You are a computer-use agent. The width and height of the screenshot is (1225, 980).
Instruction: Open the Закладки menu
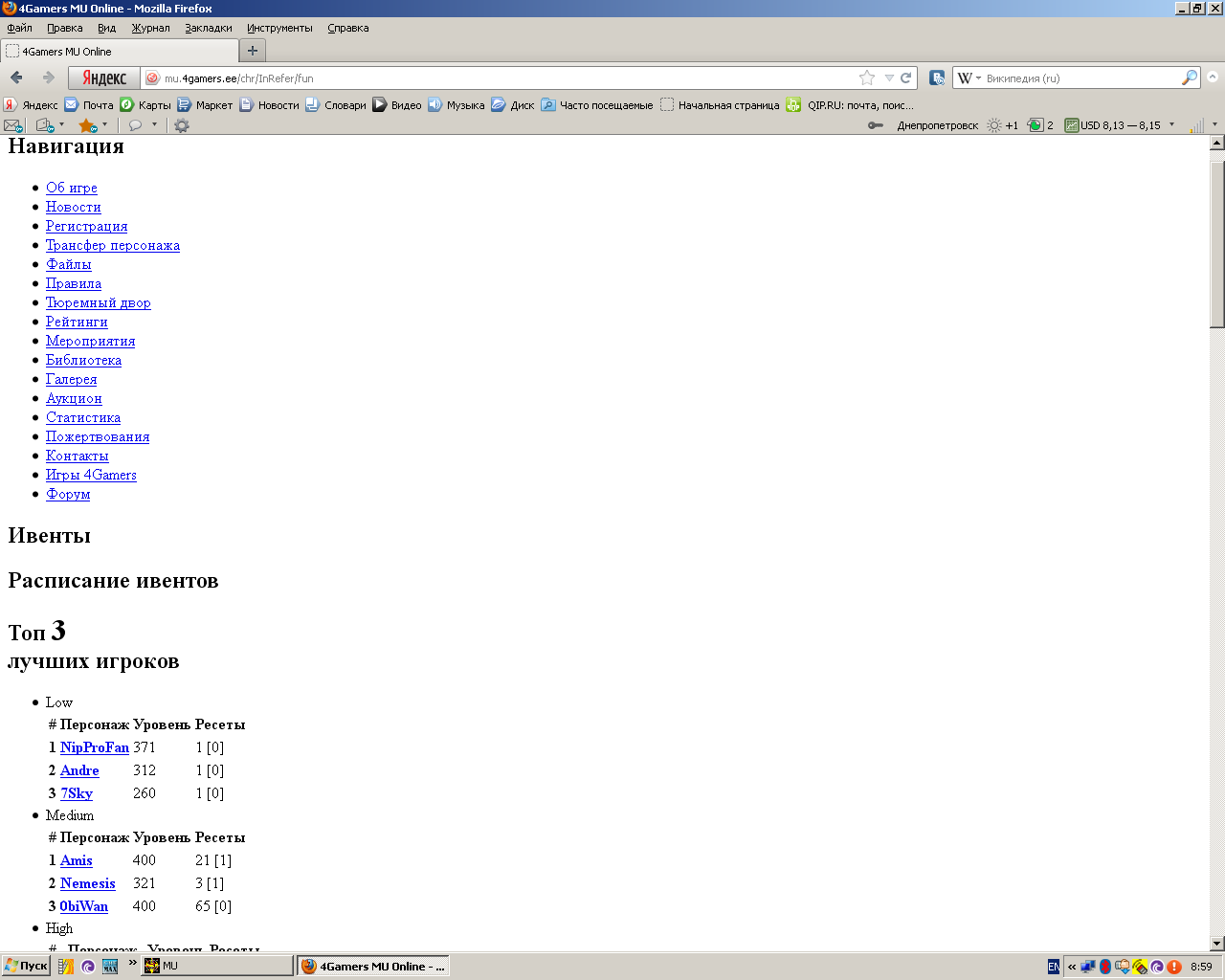point(208,28)
